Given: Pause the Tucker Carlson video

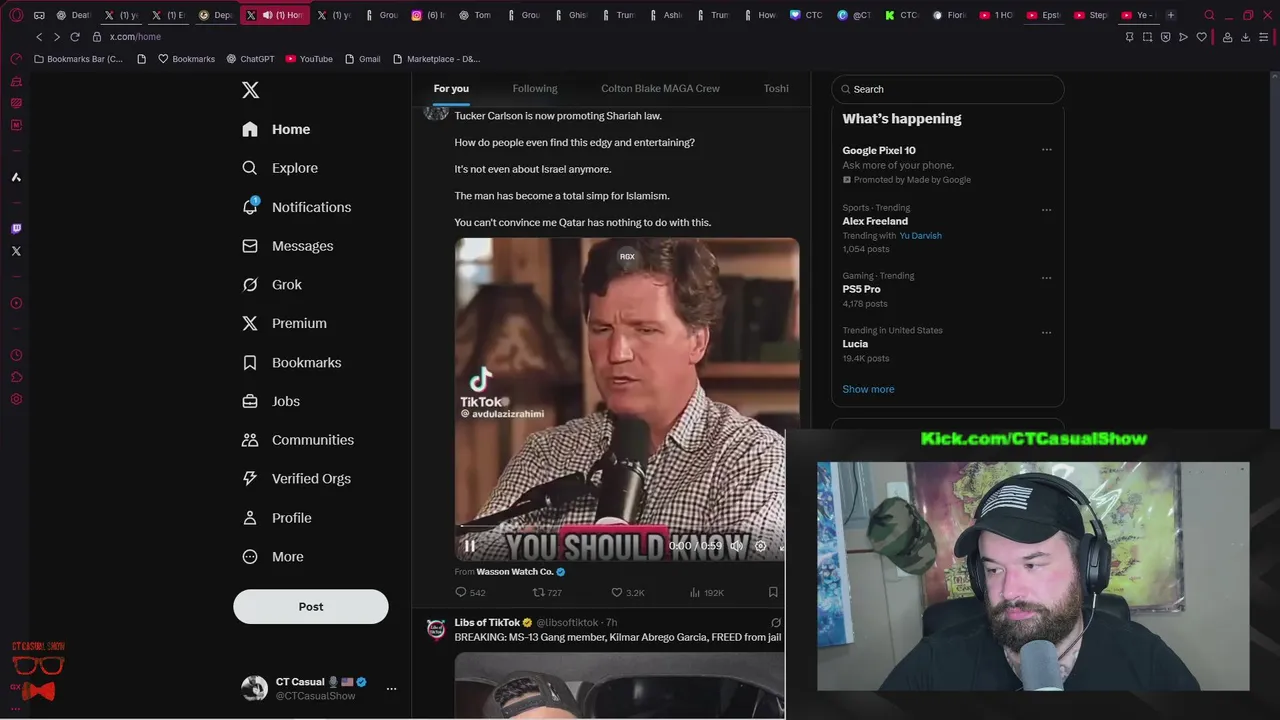Looking at the screenshot, I should tap(469, 546).
